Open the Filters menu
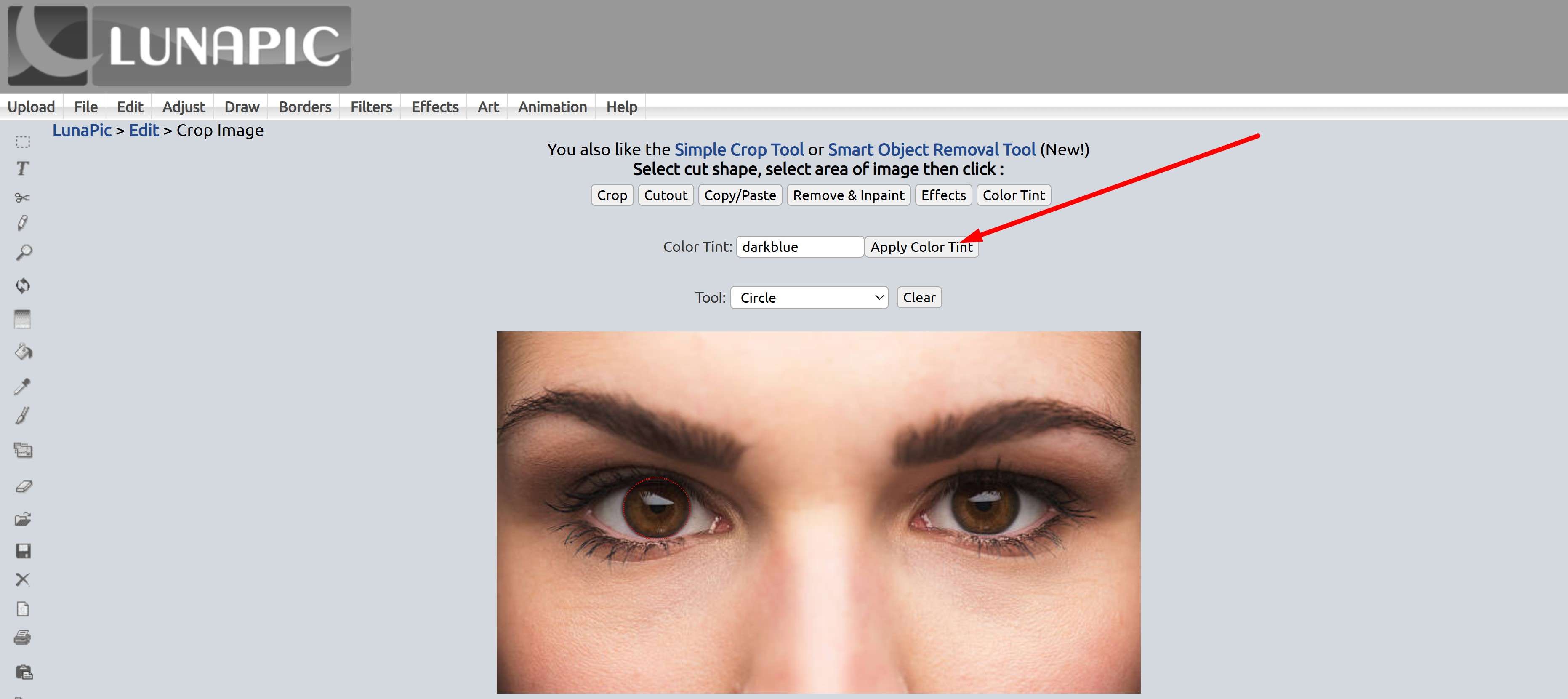The image size is (1568, 699). point(371,107)
